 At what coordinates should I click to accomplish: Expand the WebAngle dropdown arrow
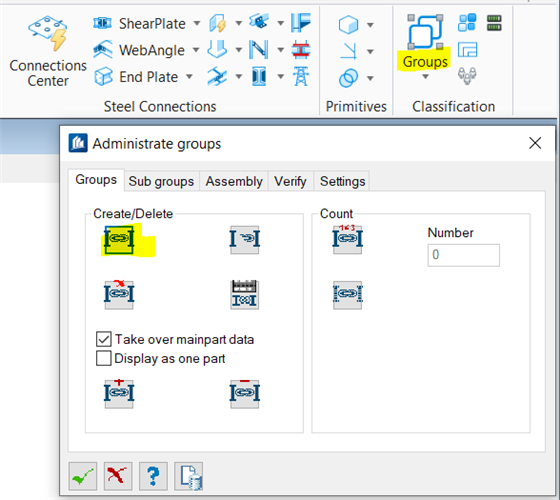tap(196, 50)
